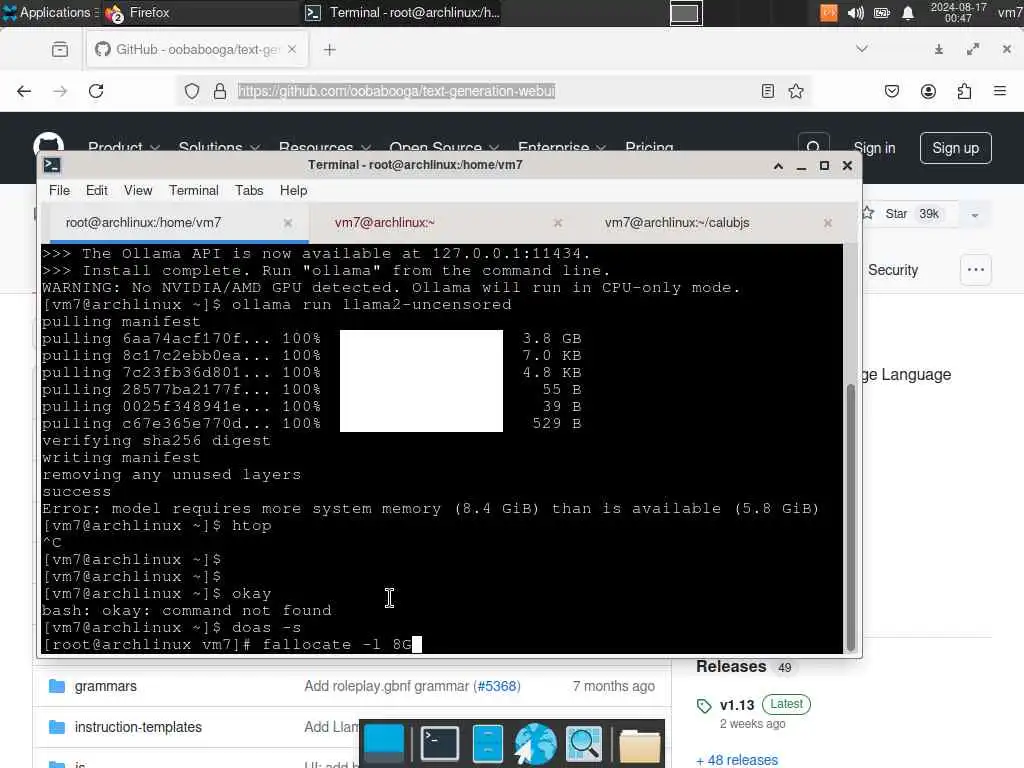Open the Firefox account icon

coord(928,91)
